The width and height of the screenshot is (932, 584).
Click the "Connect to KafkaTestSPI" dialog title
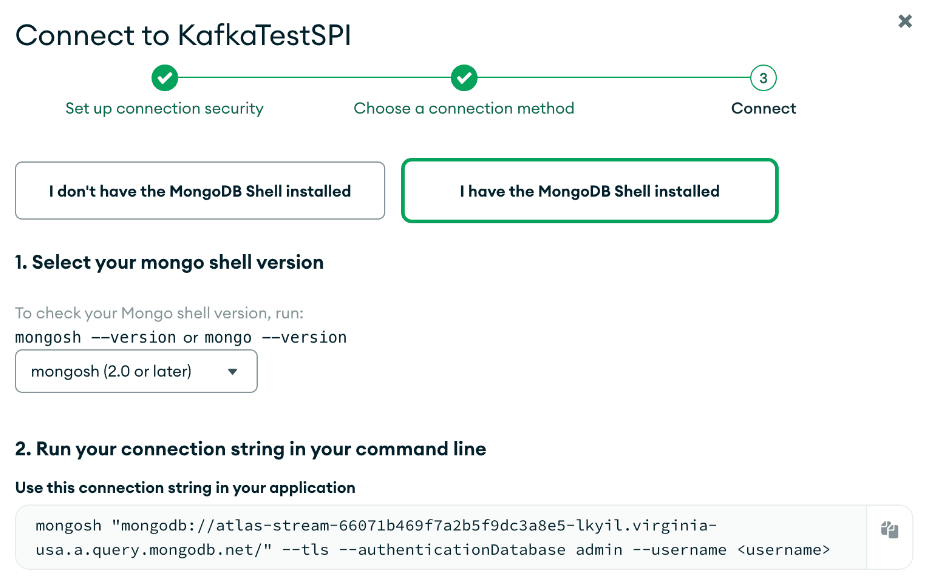[183, 35]
